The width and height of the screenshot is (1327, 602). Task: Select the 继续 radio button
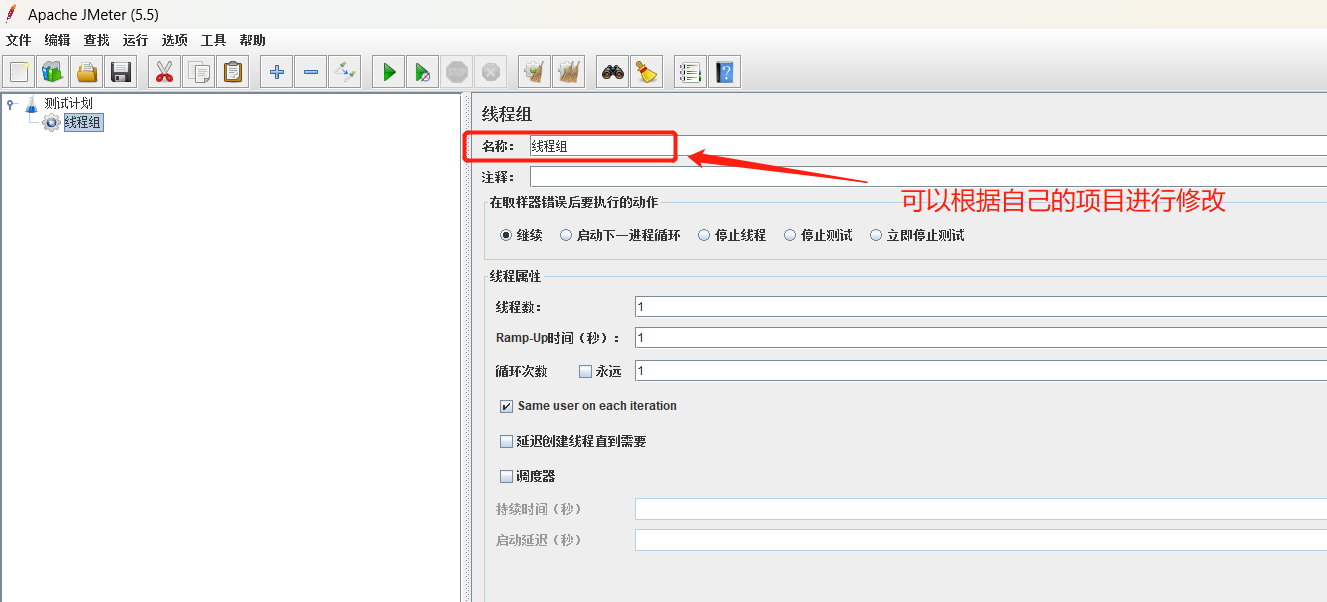pos(506,236)
